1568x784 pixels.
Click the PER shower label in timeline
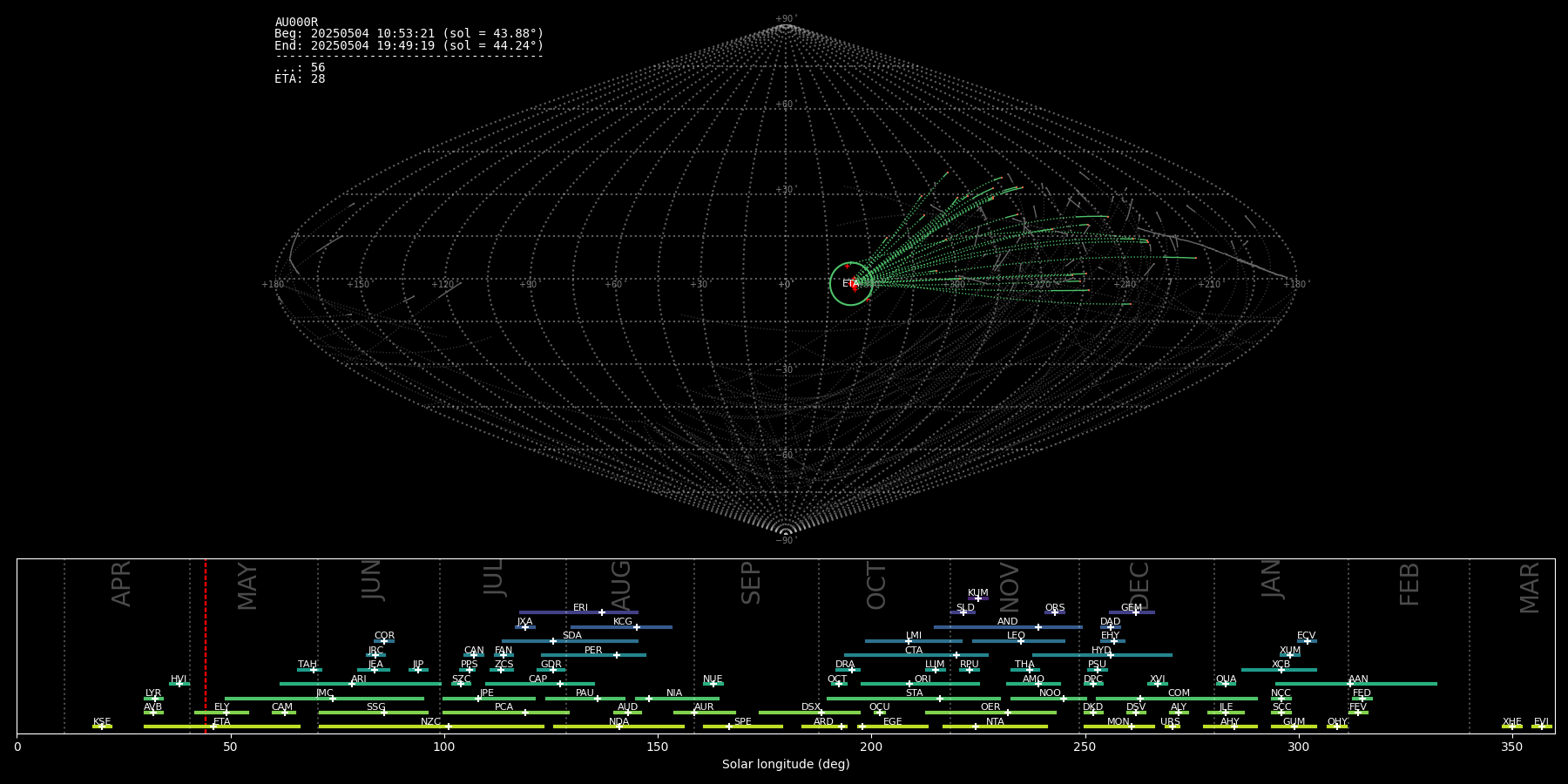pos(593,651)
